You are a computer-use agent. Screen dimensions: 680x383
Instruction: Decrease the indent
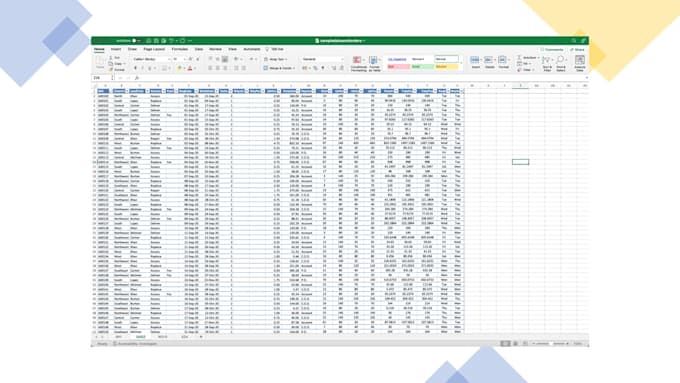click(x=236, y=68)
